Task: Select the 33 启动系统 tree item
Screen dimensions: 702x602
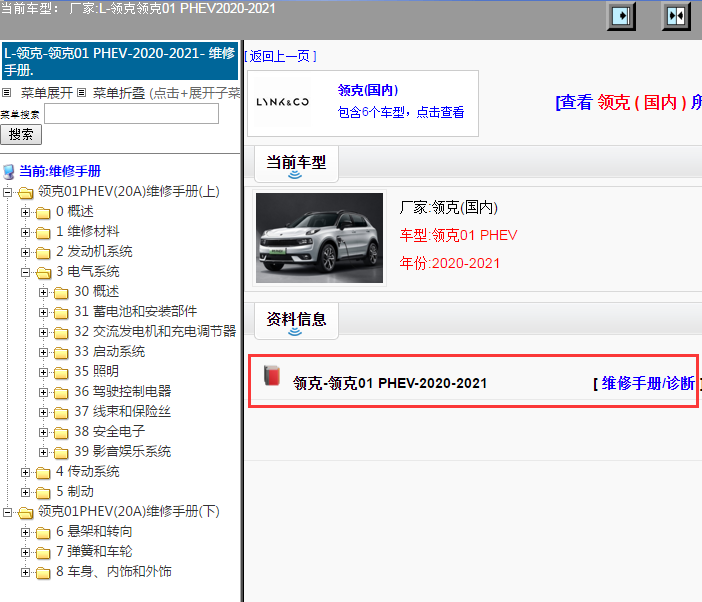Action: [110, 352]
